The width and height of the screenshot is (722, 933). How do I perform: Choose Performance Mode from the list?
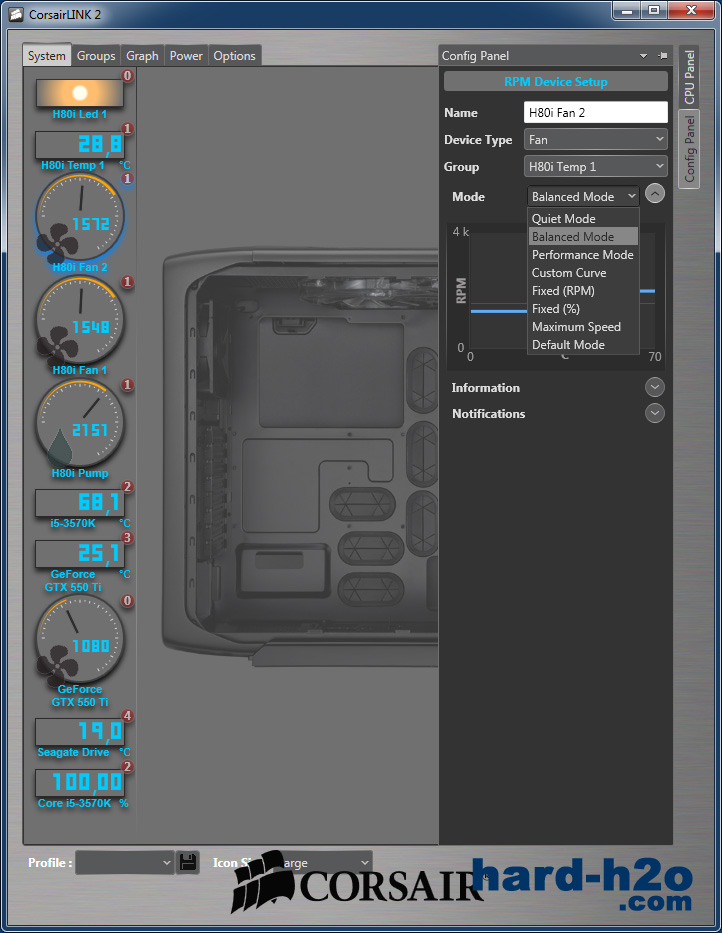click(583, 255)
